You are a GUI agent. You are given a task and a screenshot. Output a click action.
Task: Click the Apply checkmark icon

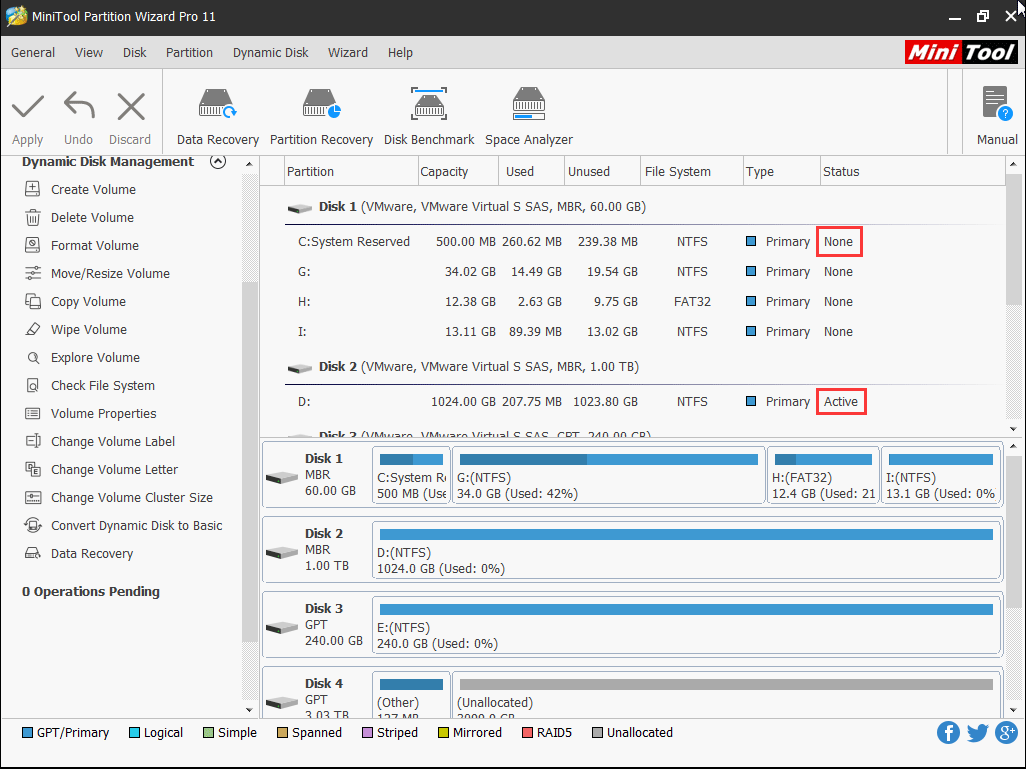coord(27,107)
